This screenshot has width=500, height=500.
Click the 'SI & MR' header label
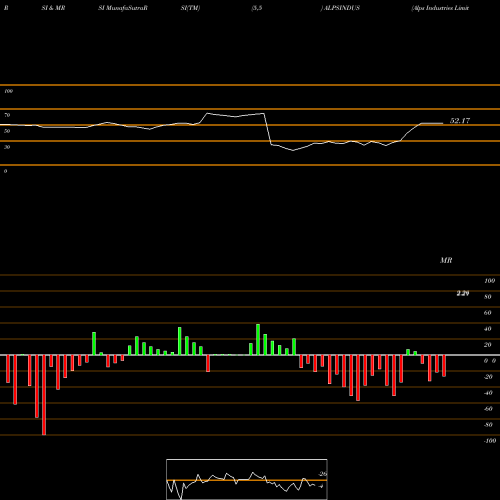pos(53,8)
